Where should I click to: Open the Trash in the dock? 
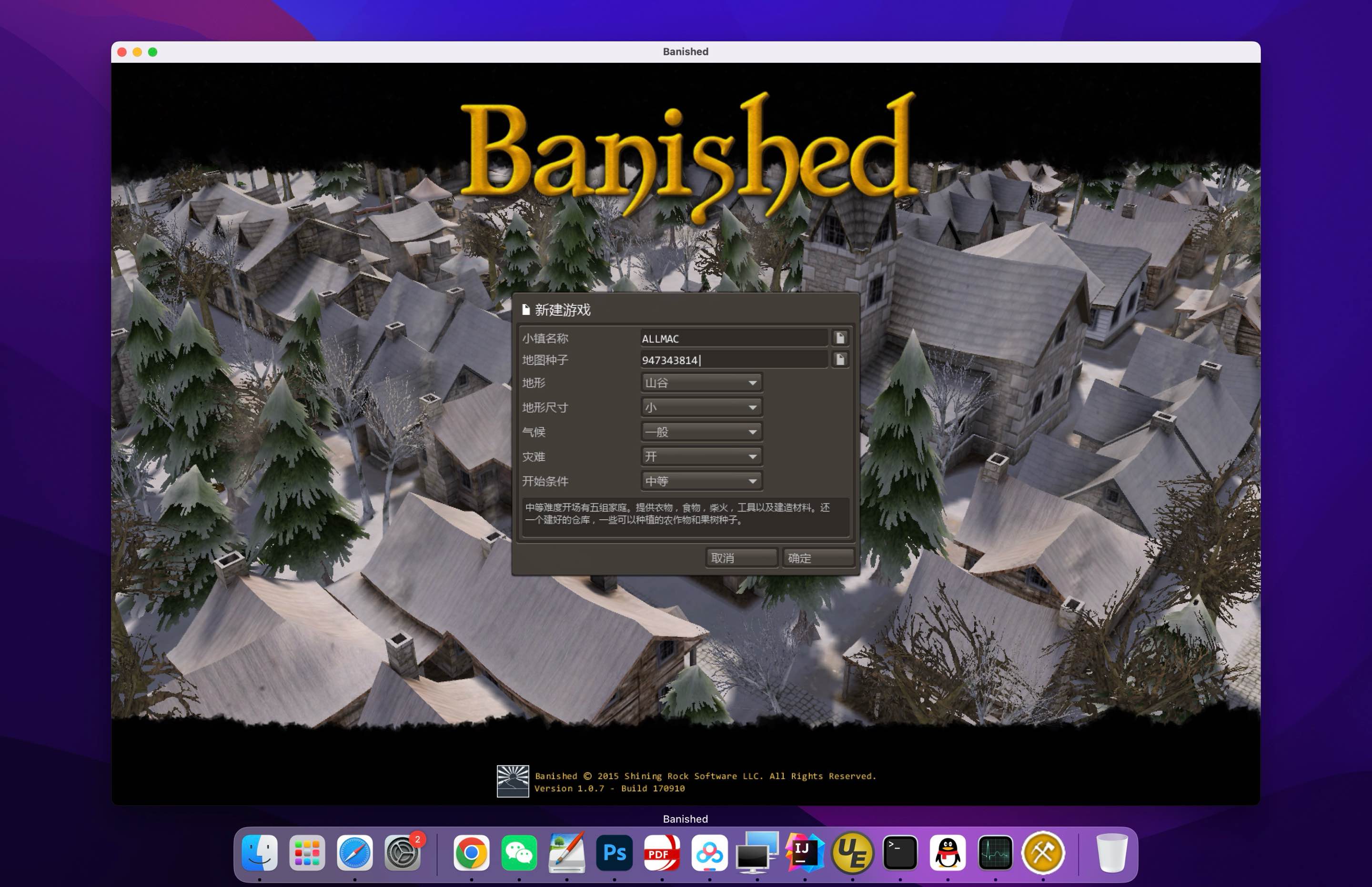point(1112,853)
